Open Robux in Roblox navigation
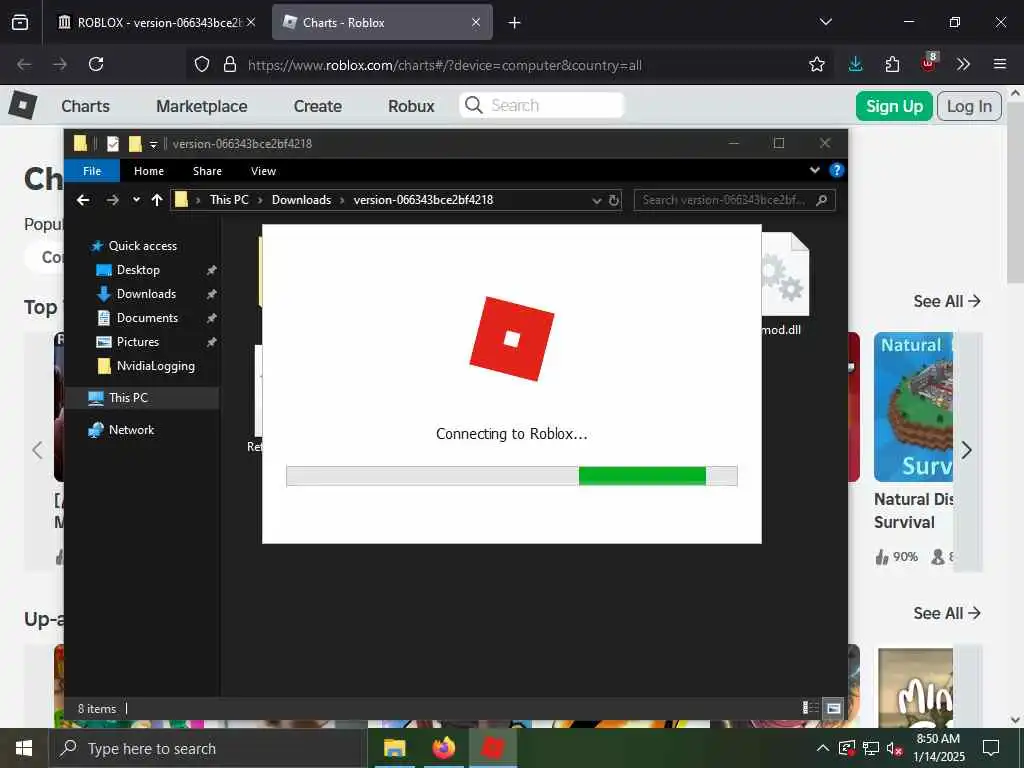The image size is (1024, 768). tap(411, 106)
